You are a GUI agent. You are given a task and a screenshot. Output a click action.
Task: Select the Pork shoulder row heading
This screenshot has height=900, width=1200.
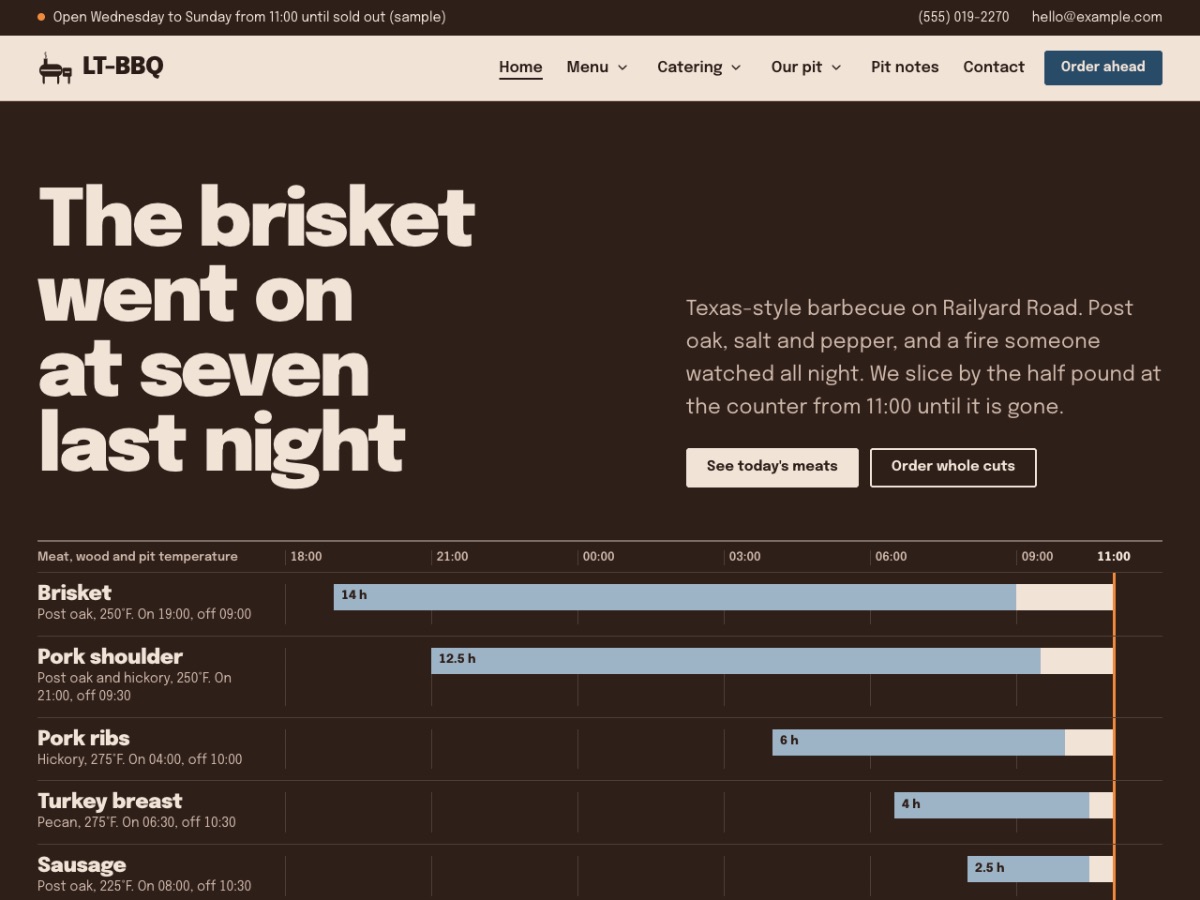110,657
